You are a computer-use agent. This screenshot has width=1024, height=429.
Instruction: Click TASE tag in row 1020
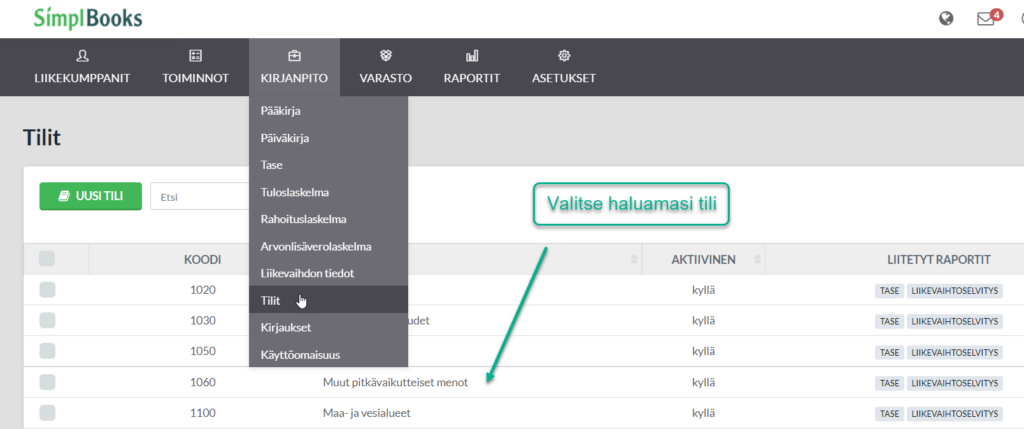[x=889, y=291]
